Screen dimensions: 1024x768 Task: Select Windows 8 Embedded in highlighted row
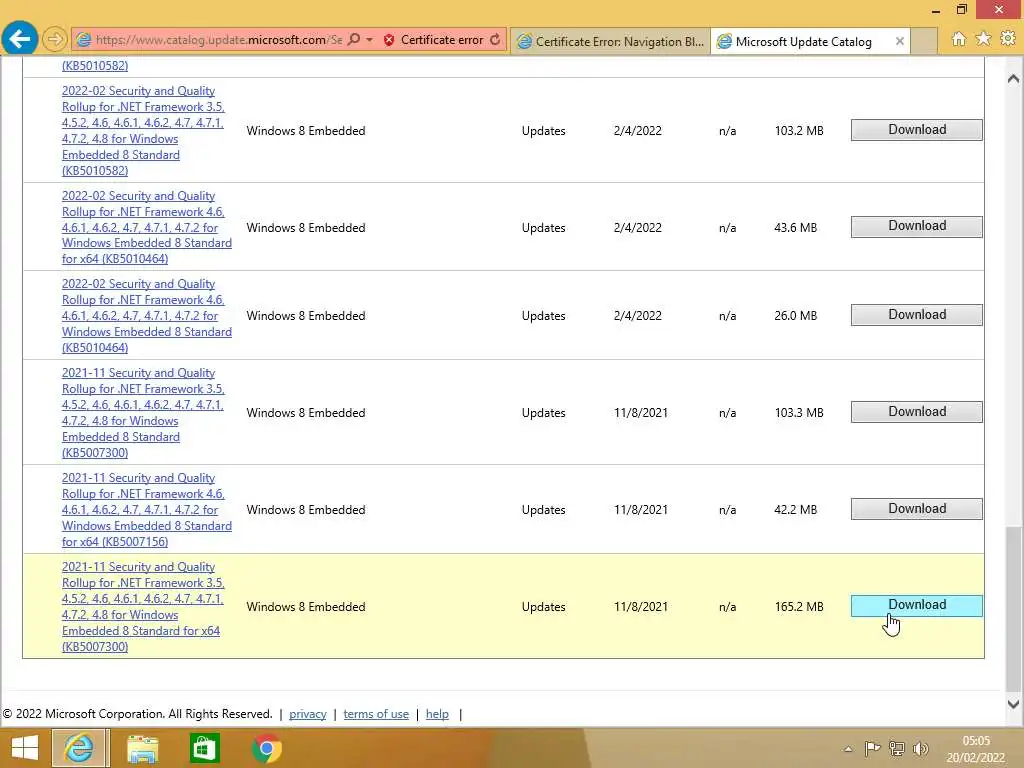coord(306,607)
